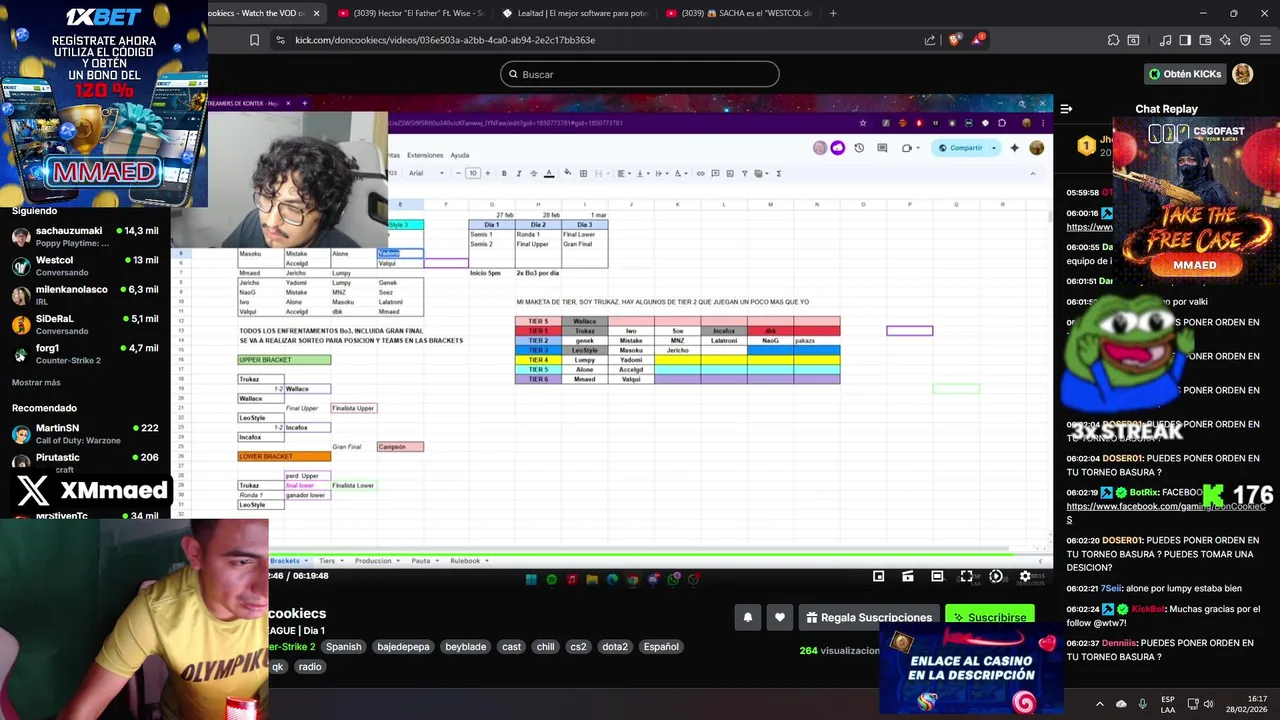
Task: Click the beyblade tag
Action: (x=466, y=647)
